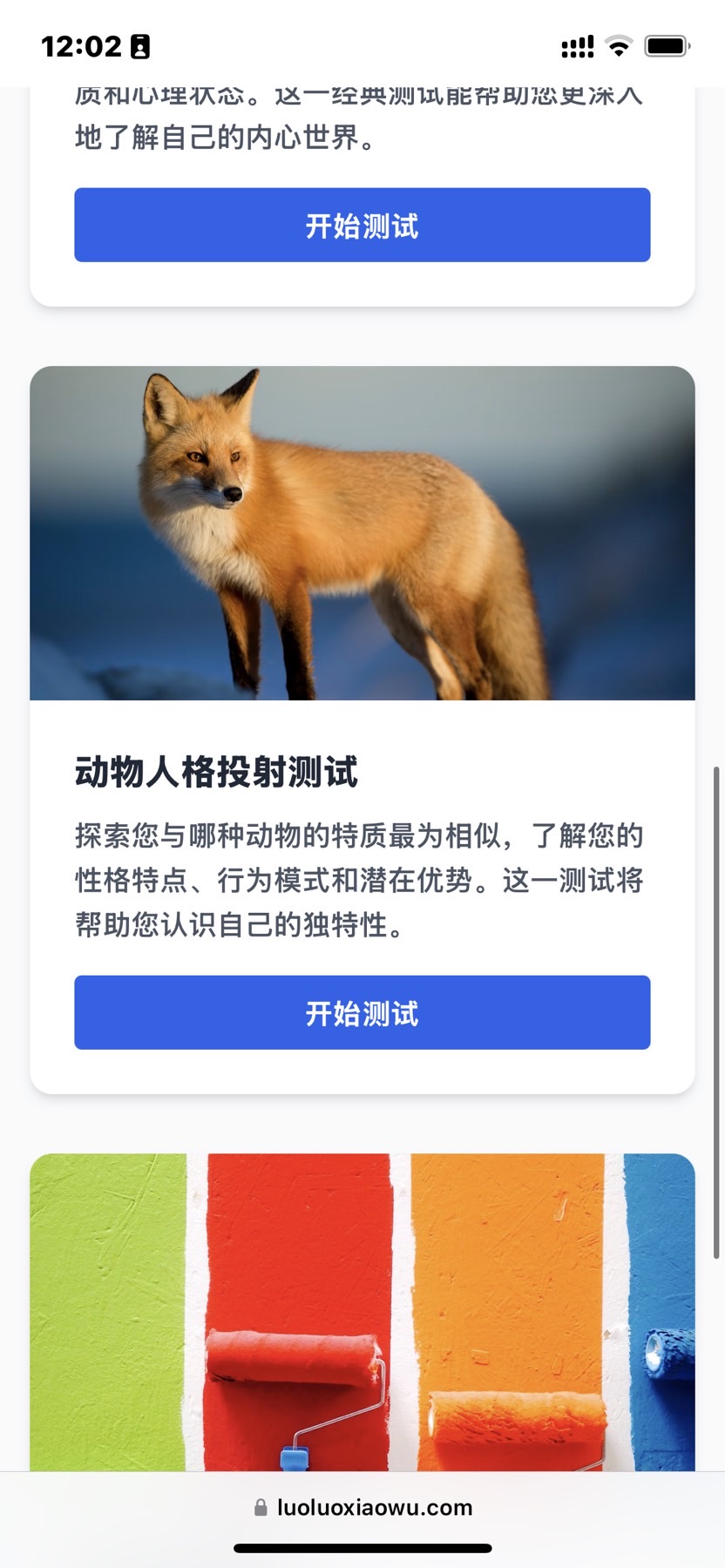Click the 动物人格投射测试 card title
The height and width of the screenshot is (1568, 725).
click(216, 772)
